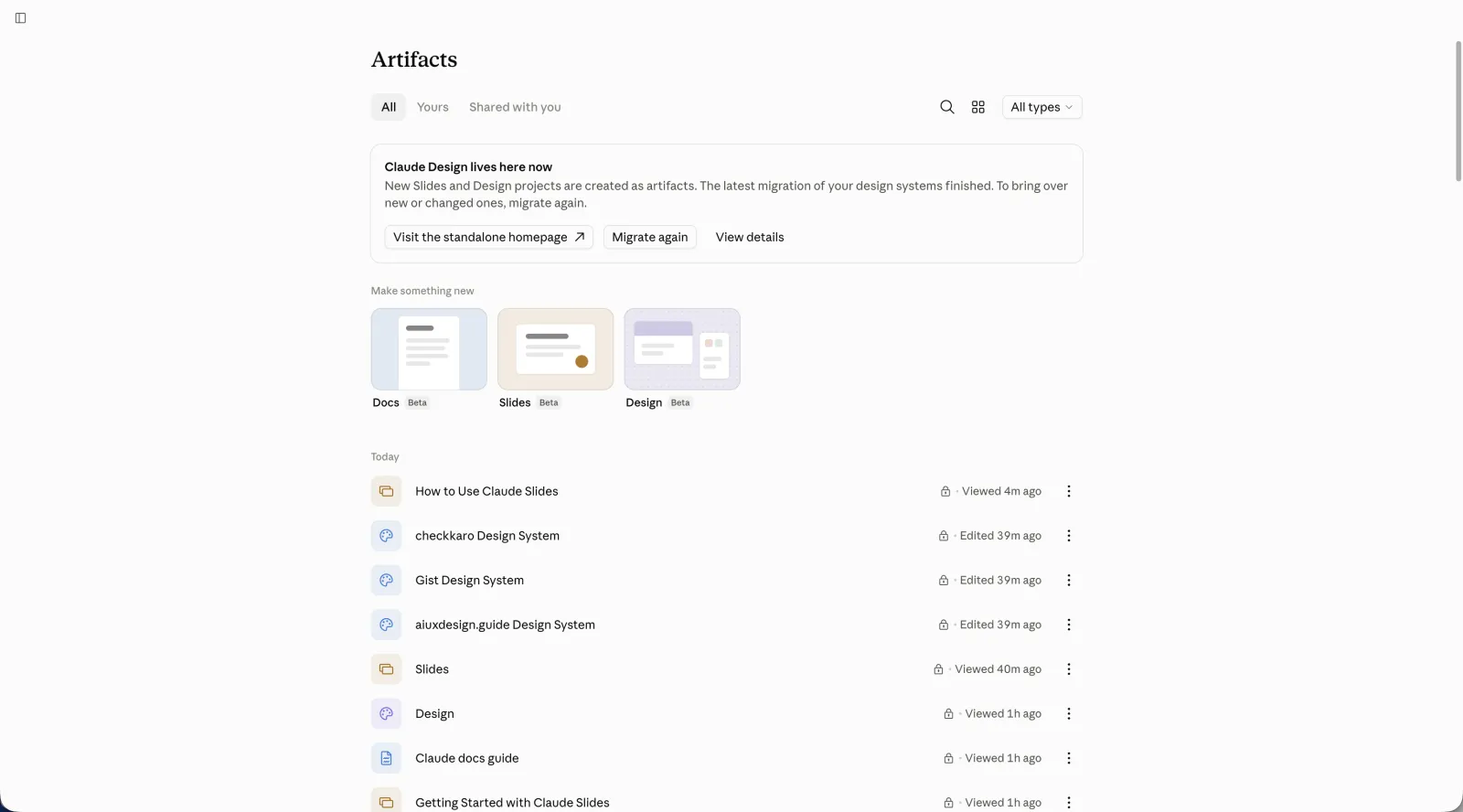Click lock icon on How to Use Claude Slides row
Viewport: 1463px width, 812px height.
(x=945, y=491)
